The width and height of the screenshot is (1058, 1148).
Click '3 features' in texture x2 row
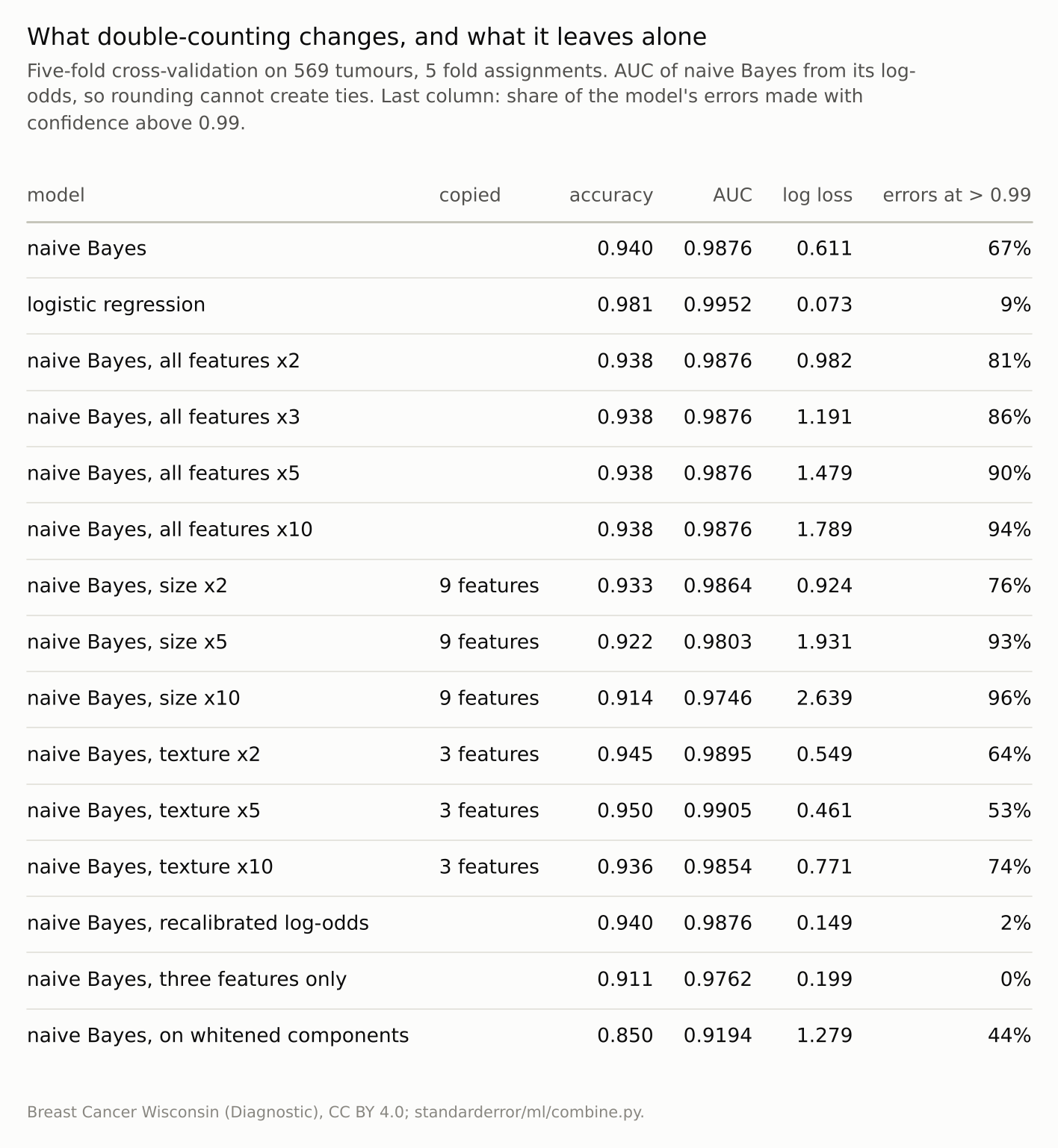tap(489, 754)
